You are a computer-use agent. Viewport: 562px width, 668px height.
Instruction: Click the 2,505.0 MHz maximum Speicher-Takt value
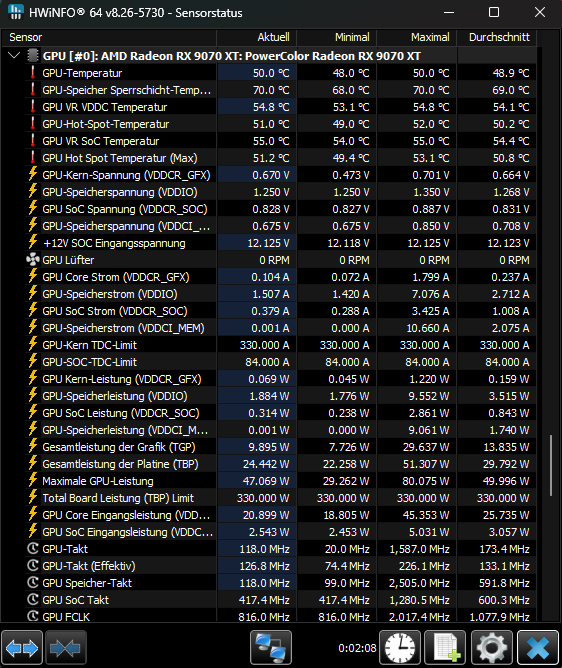pos(419,583)
